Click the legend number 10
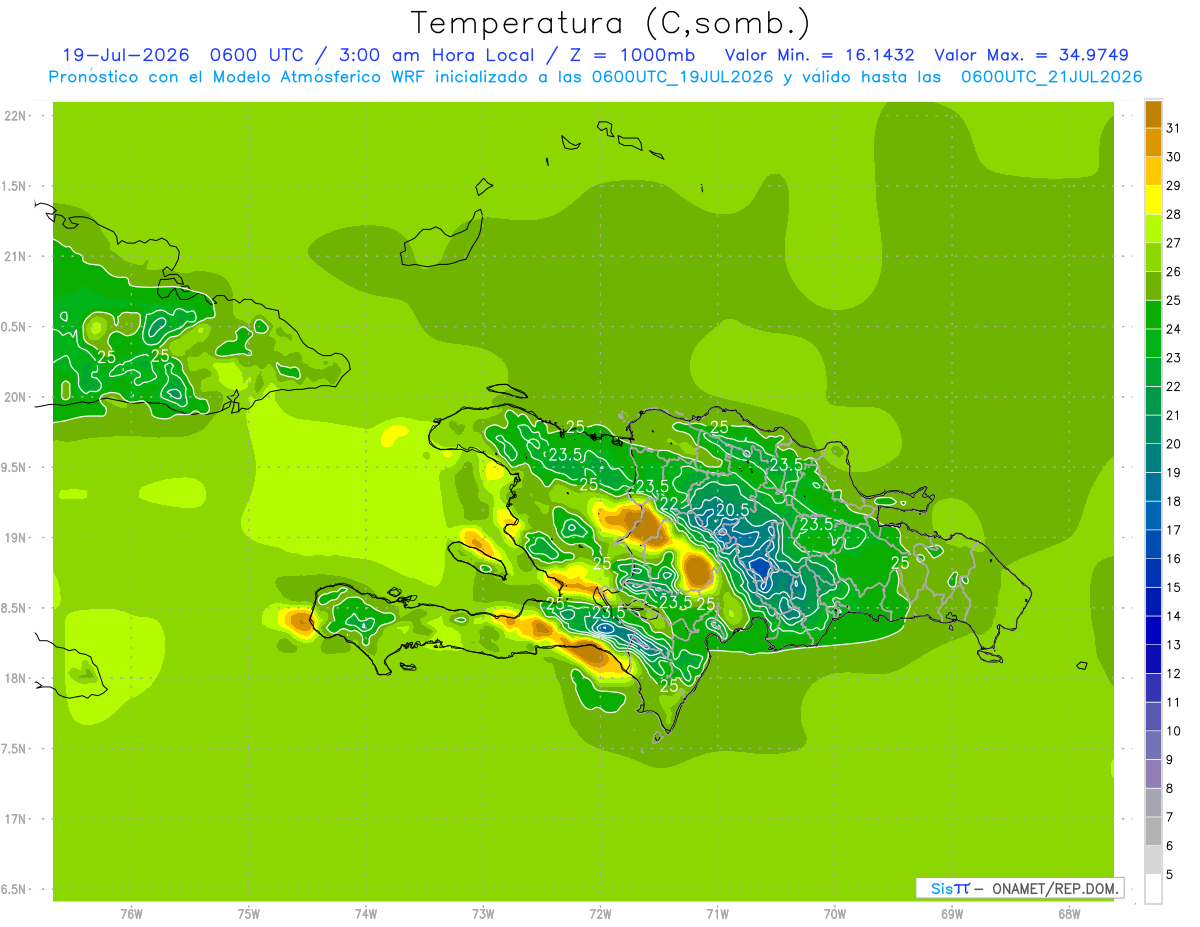This screenshot has height=927, width=1200. [1173, 731]
